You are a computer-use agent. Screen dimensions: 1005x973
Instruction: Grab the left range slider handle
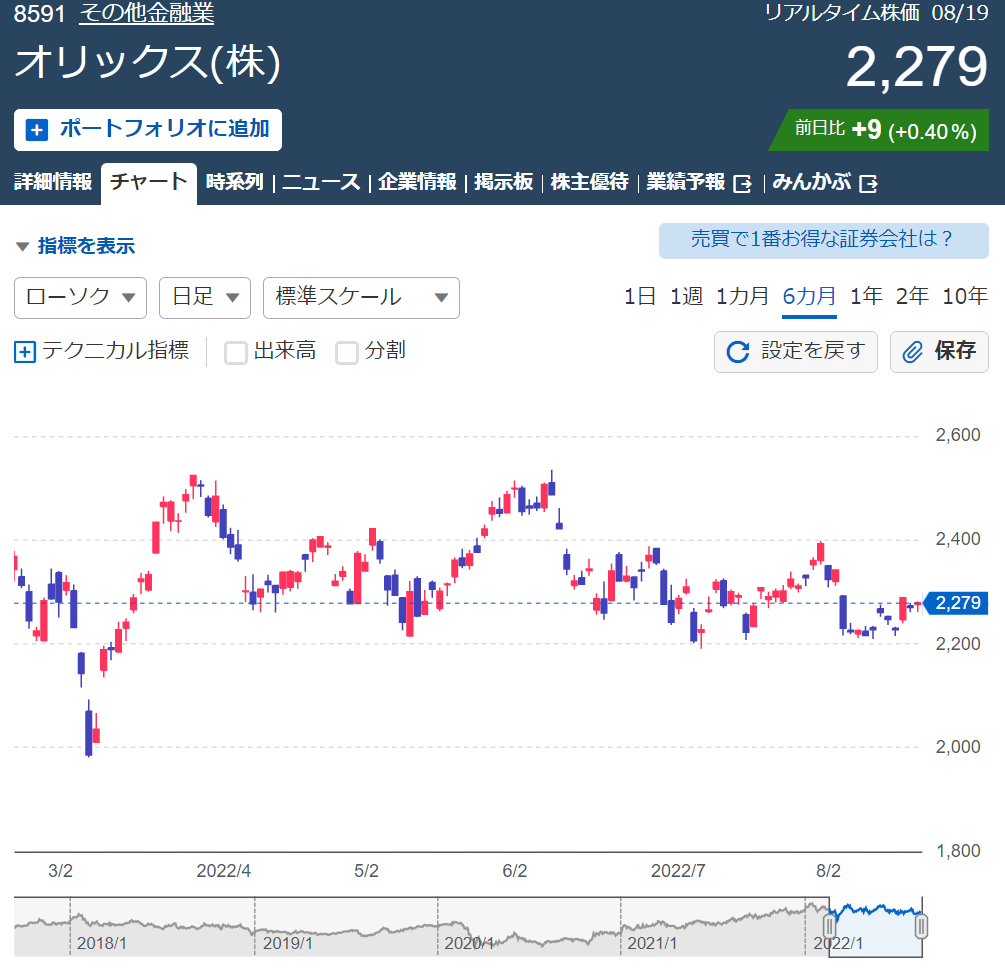[829, 926]
